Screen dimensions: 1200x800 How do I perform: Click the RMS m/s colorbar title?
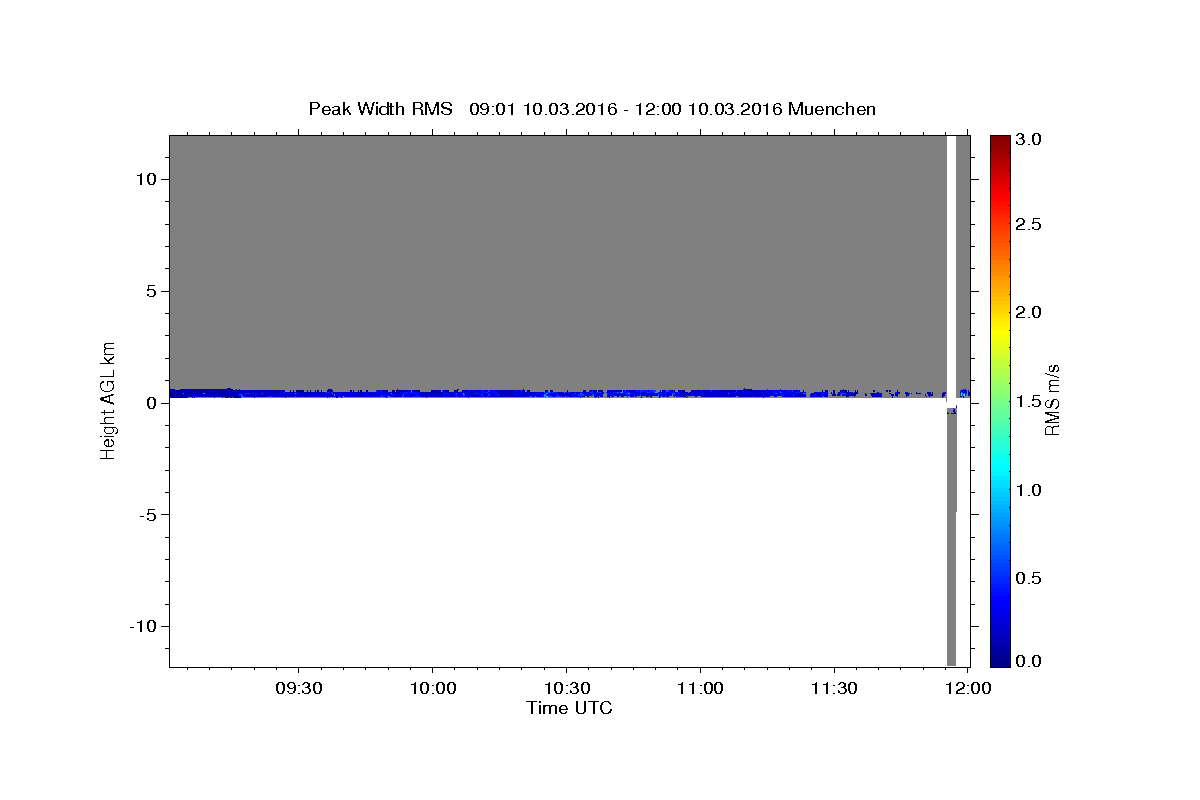[x=1052, y=400]
